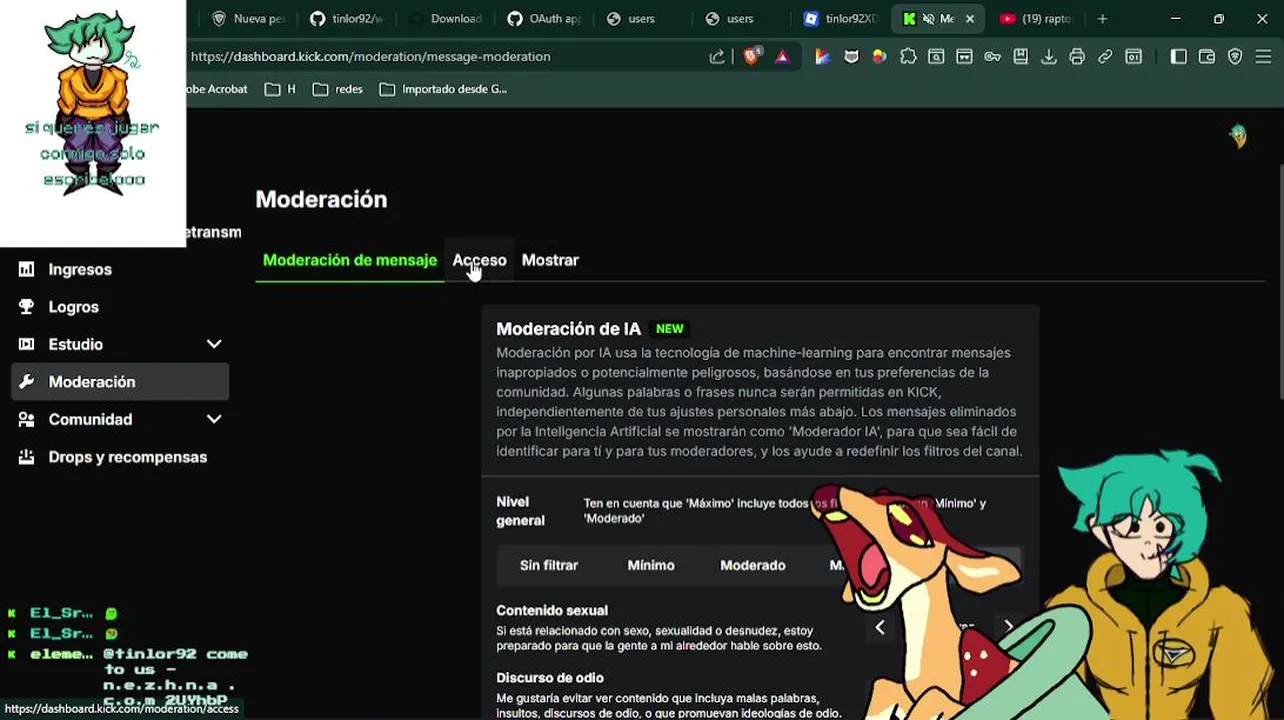This screenshot has height=720, width=1284.
Task: Open Importado desde G... bookmarks folder
Action: click(x=443, y=89)
